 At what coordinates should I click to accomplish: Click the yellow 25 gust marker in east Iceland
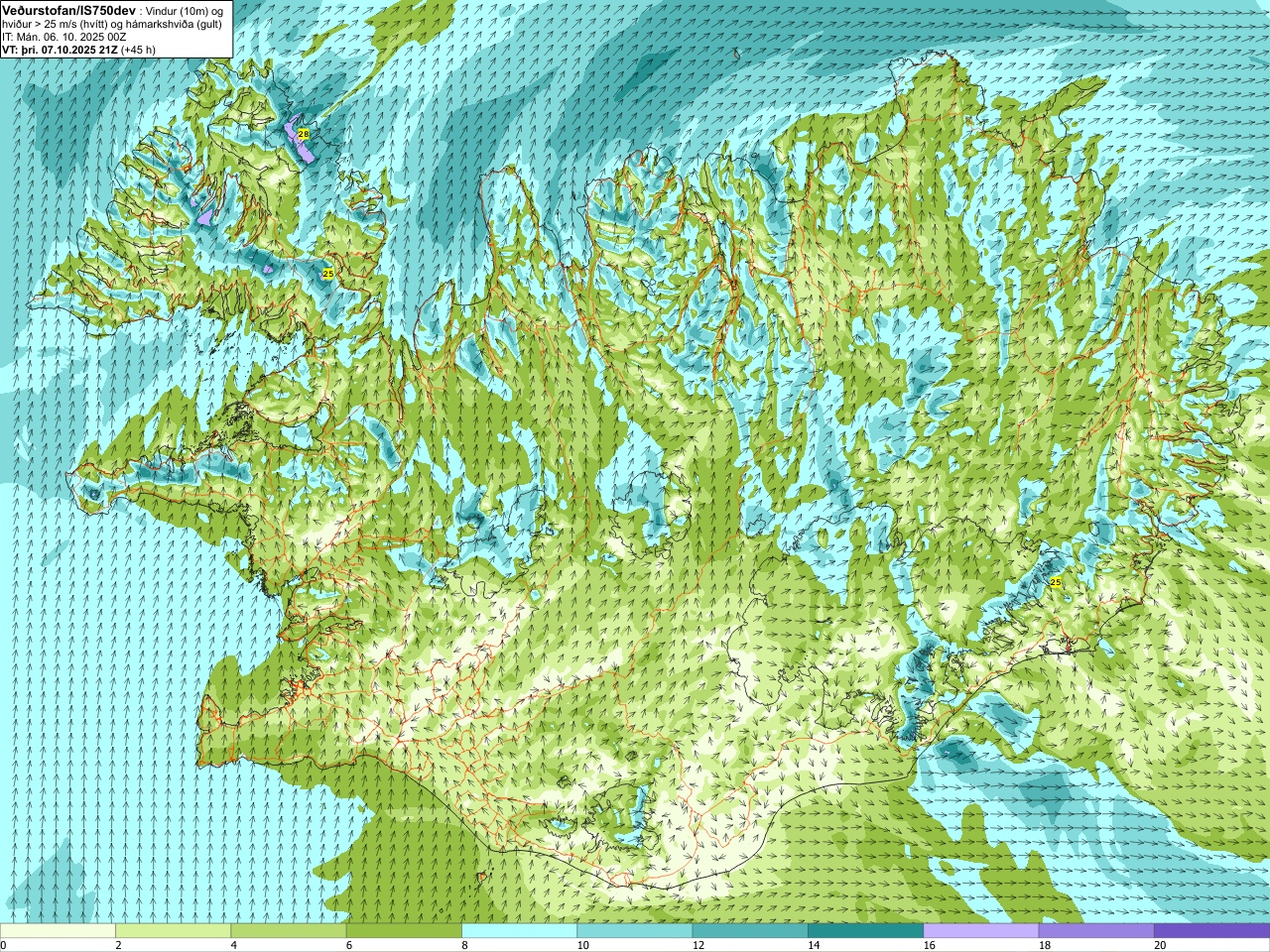[x=1055, y=582]
